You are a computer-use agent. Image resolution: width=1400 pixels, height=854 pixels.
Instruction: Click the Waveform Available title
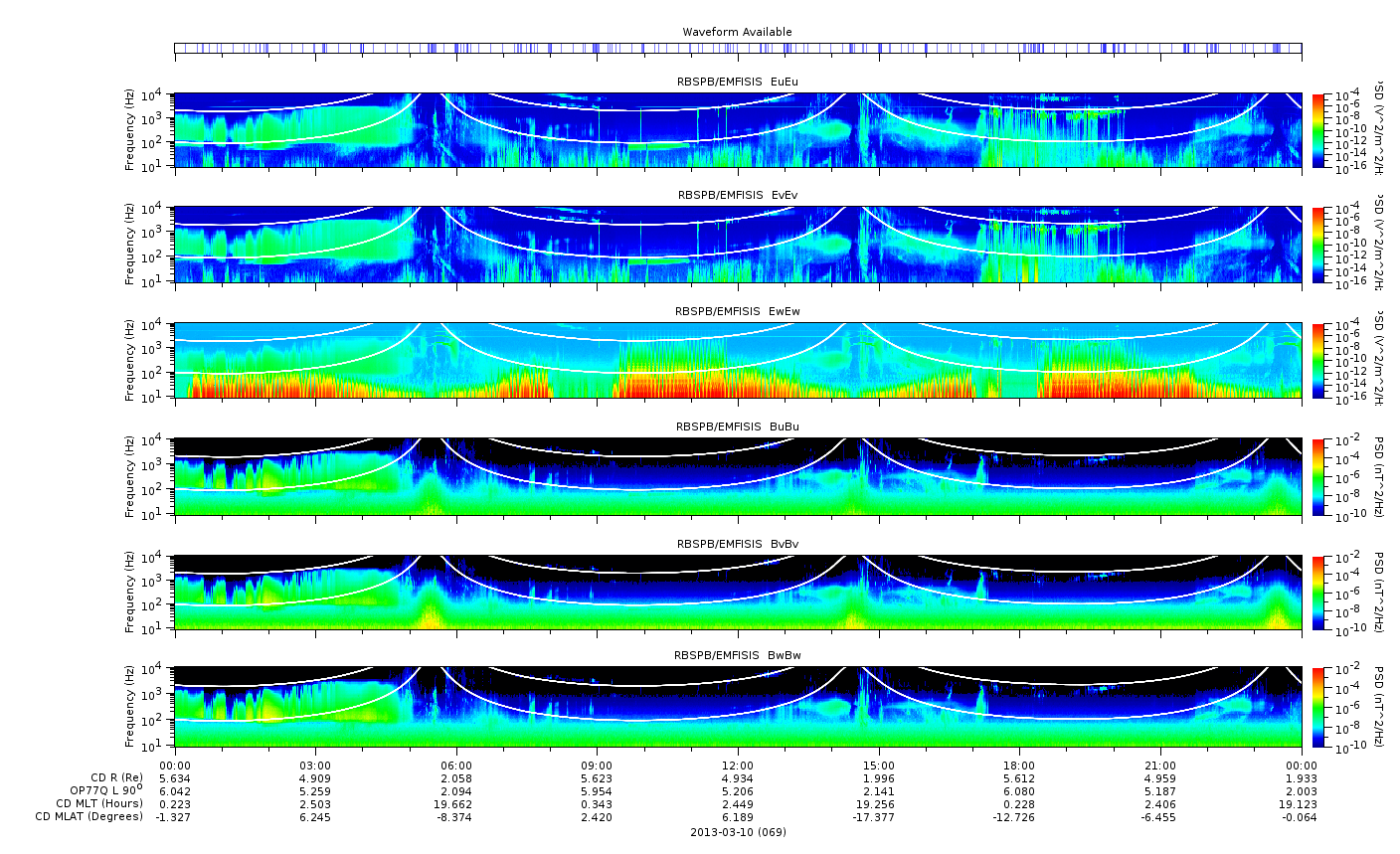pyautogui.click(x=737, y=32)
